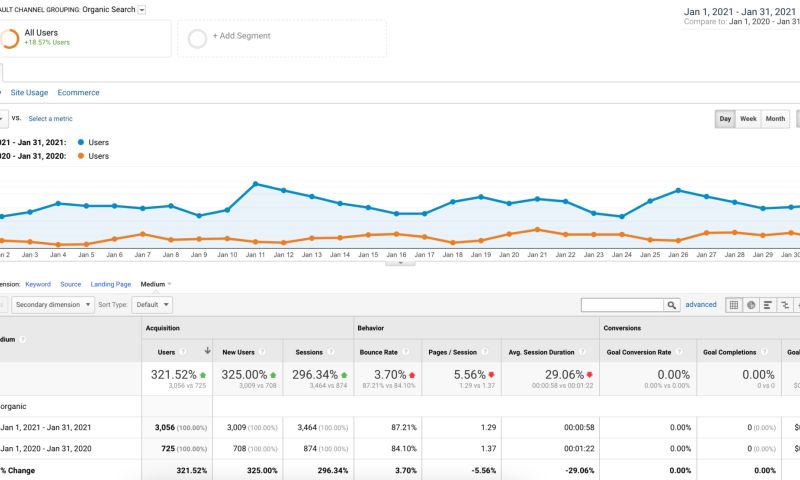800x480 pixels.
Task: Open the Ecommerce tab
Action: [78, 93]
